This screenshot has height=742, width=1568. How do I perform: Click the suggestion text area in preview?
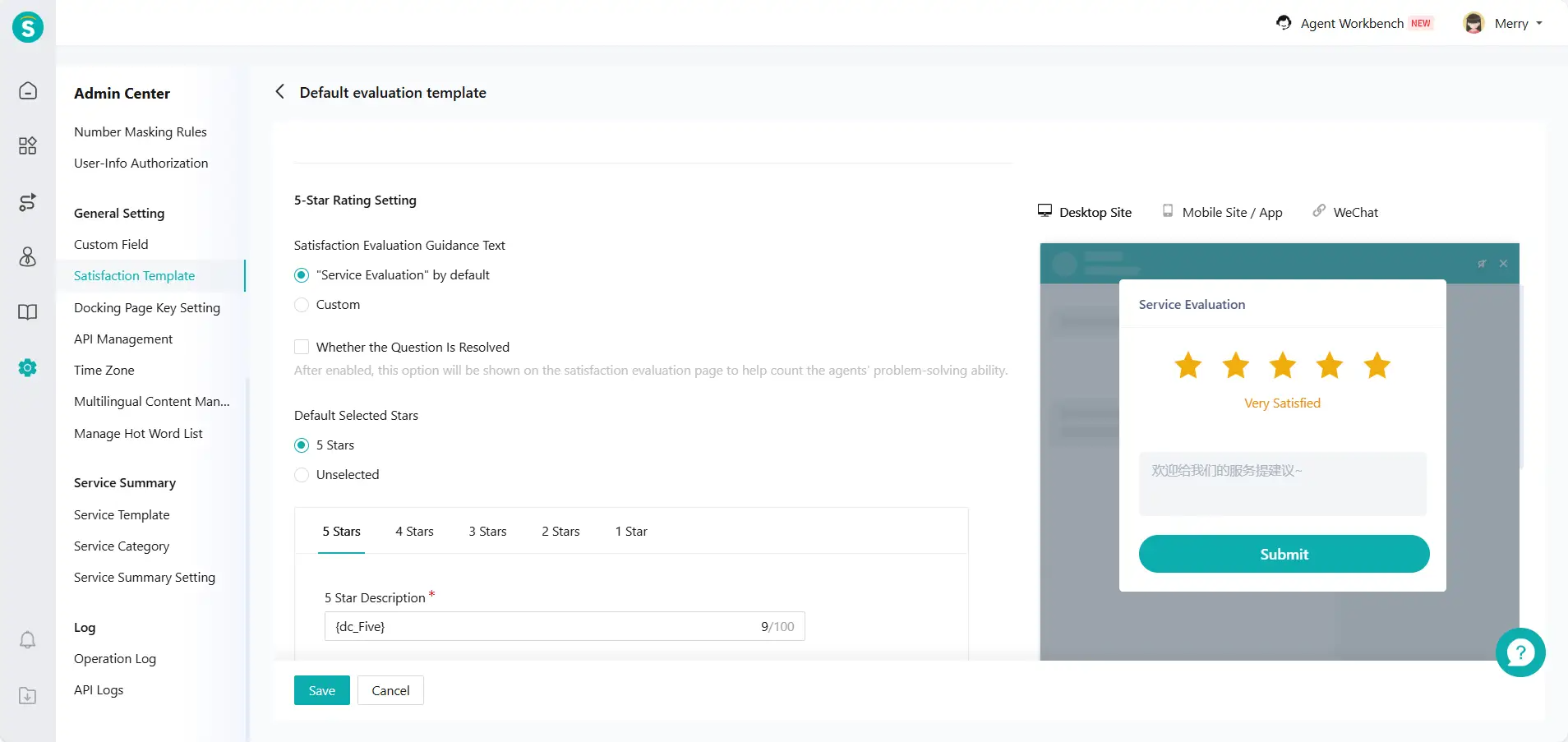pos(1282,483)
